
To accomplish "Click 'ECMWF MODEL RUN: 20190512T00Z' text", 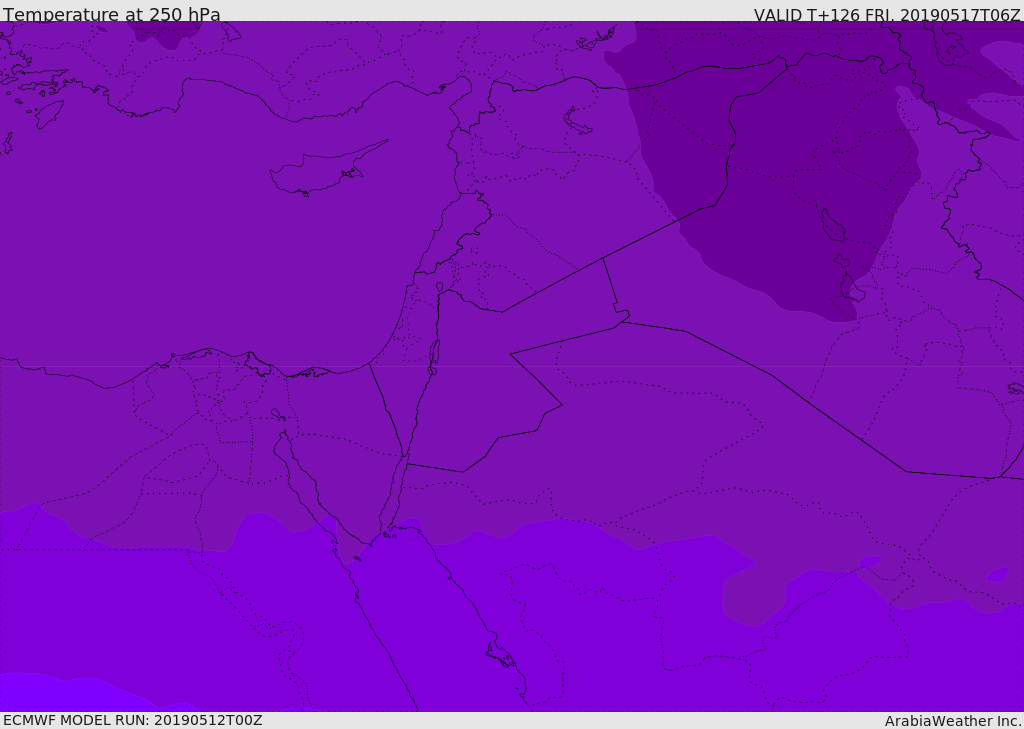I will (133, 720).
